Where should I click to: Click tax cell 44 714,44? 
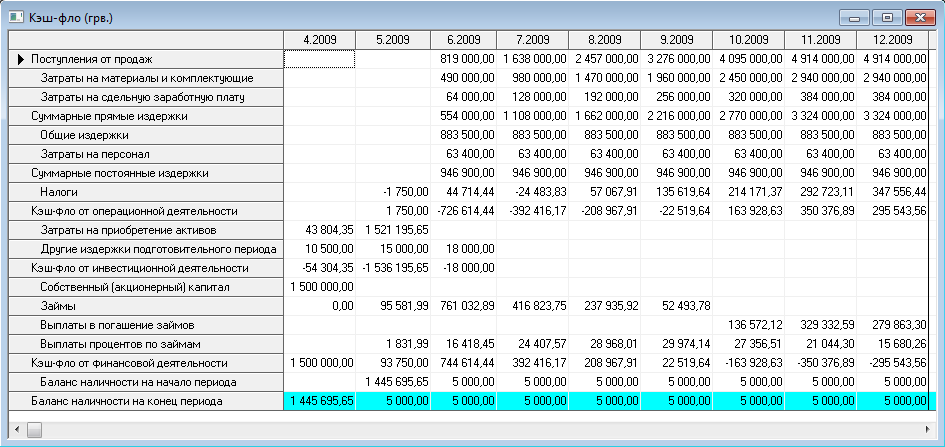tap(464, 192)
